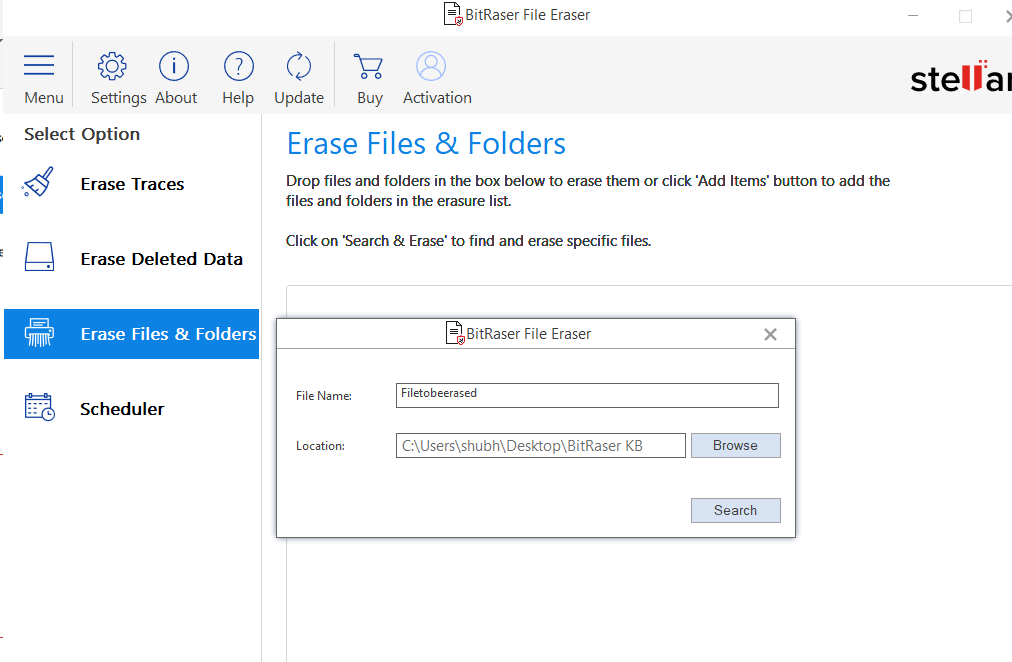Open the Activation user icon
Screen dimensions: 1012x662
coord(431,66)
